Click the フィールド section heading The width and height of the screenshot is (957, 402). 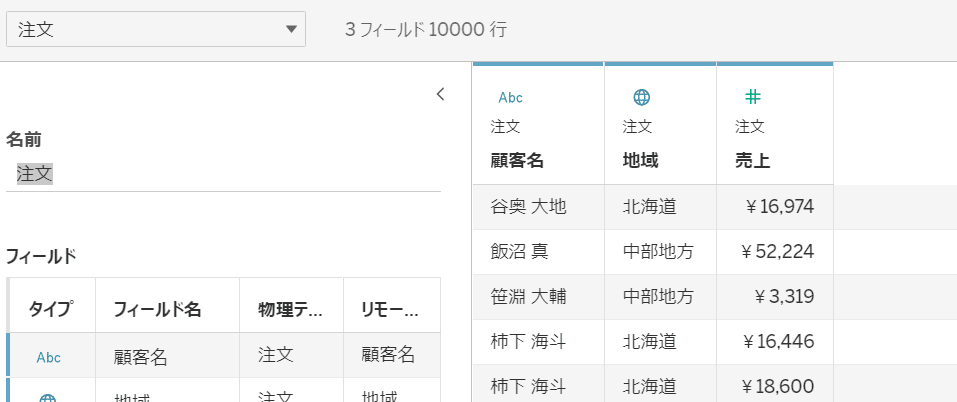[42, 257]
